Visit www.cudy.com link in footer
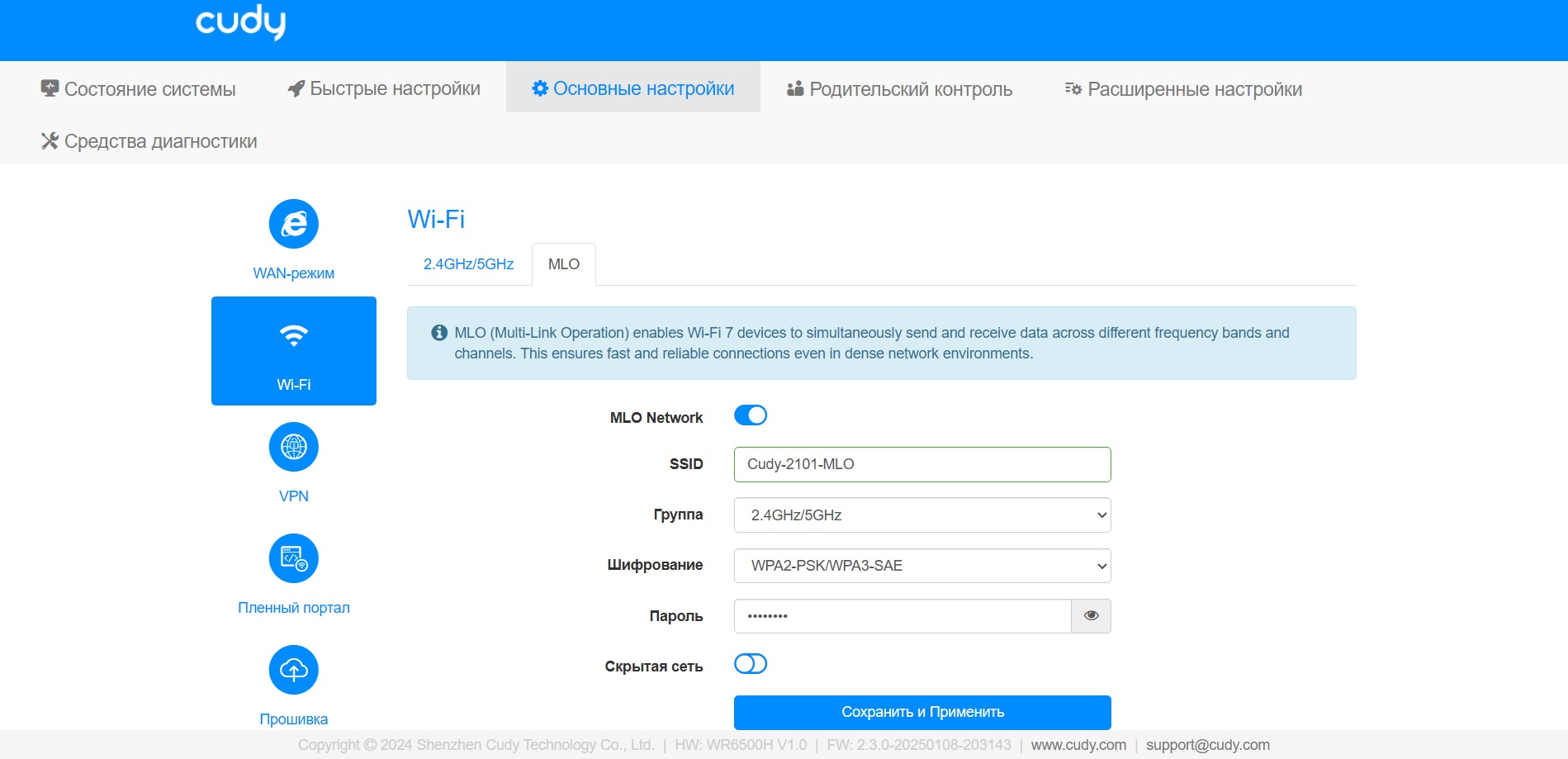1568x759 pixels. (1078, 745)
